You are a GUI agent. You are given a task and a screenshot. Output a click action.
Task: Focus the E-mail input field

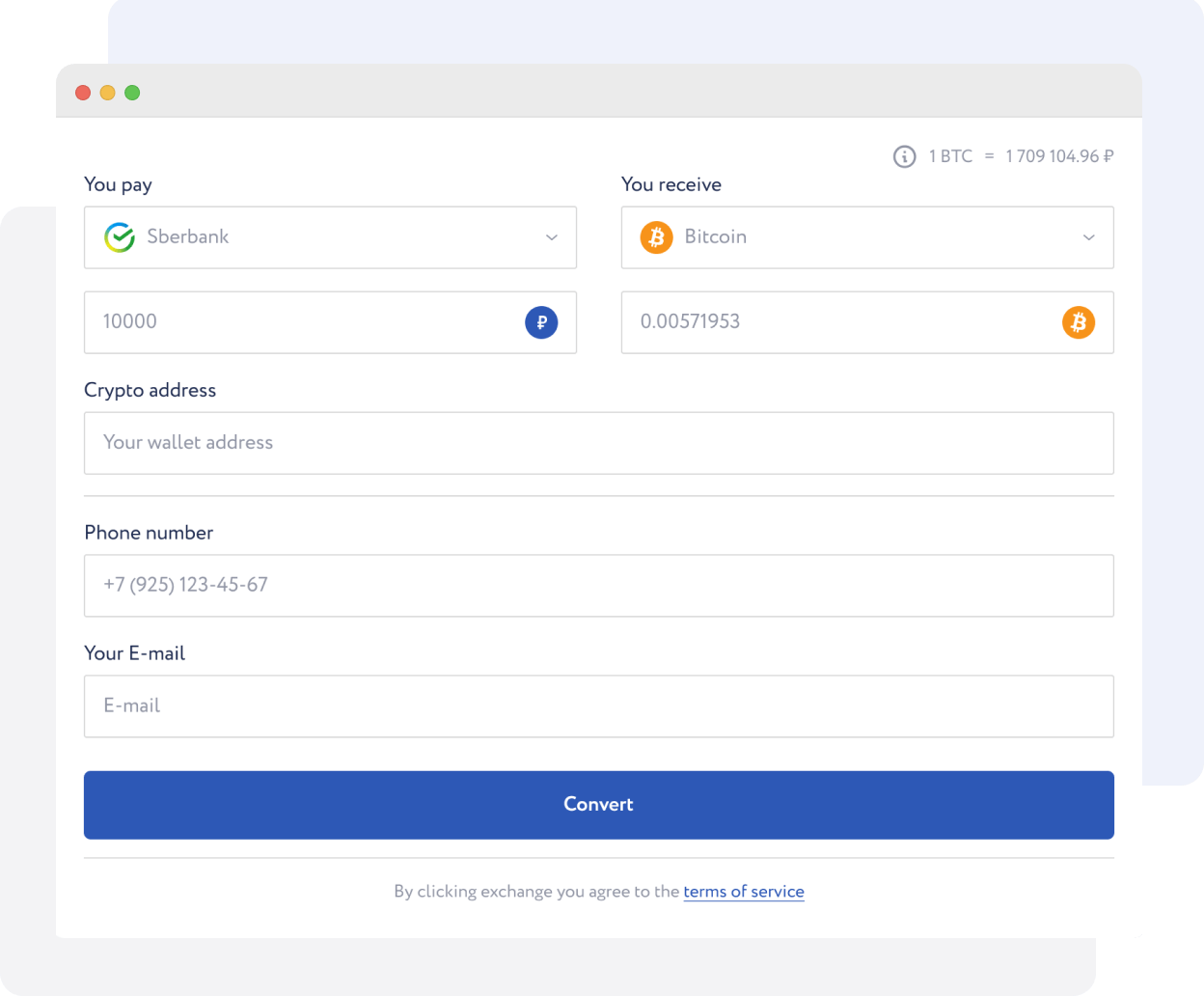coord(599,706)
